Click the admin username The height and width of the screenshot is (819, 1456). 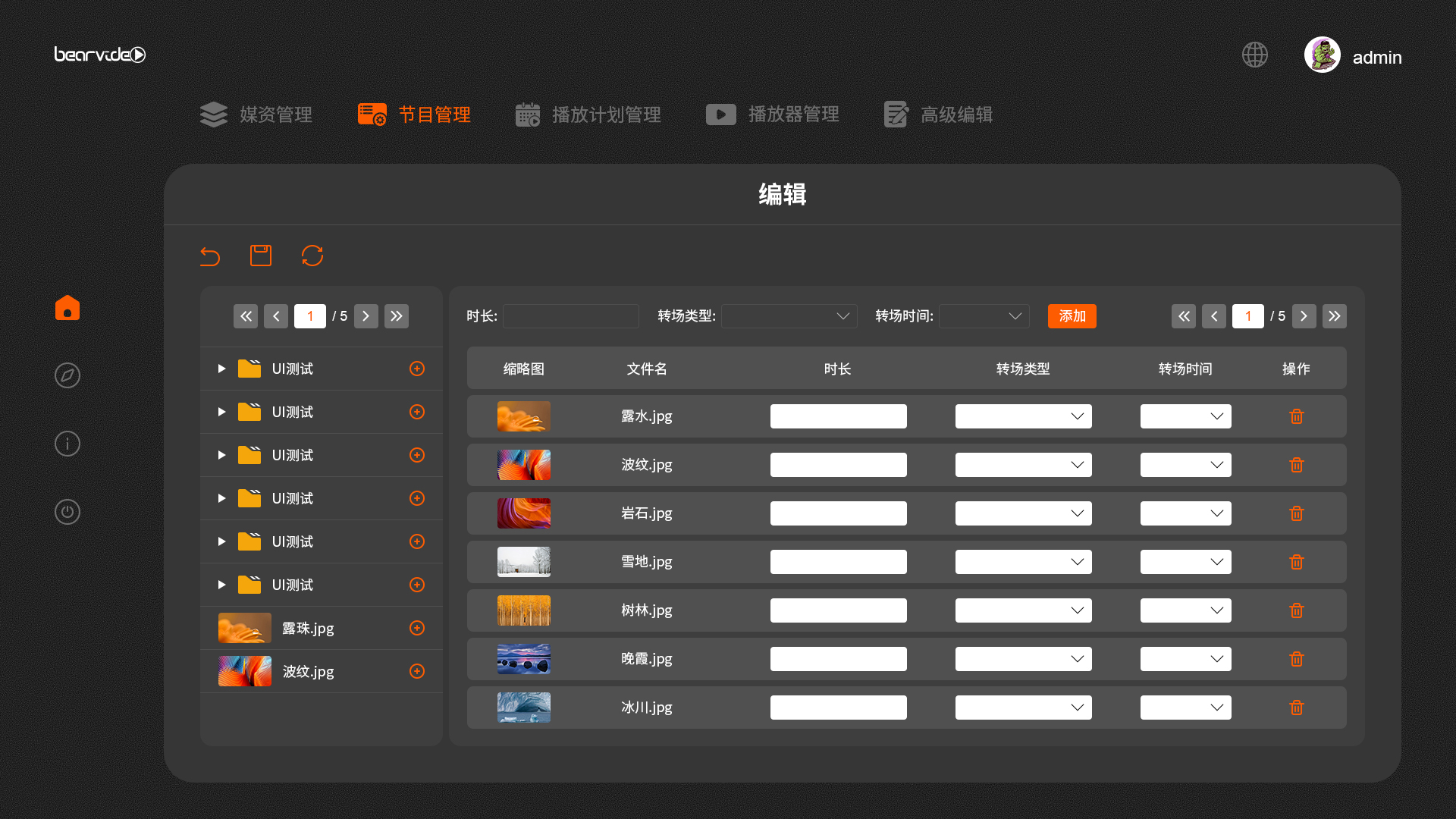pos(1377,57)
